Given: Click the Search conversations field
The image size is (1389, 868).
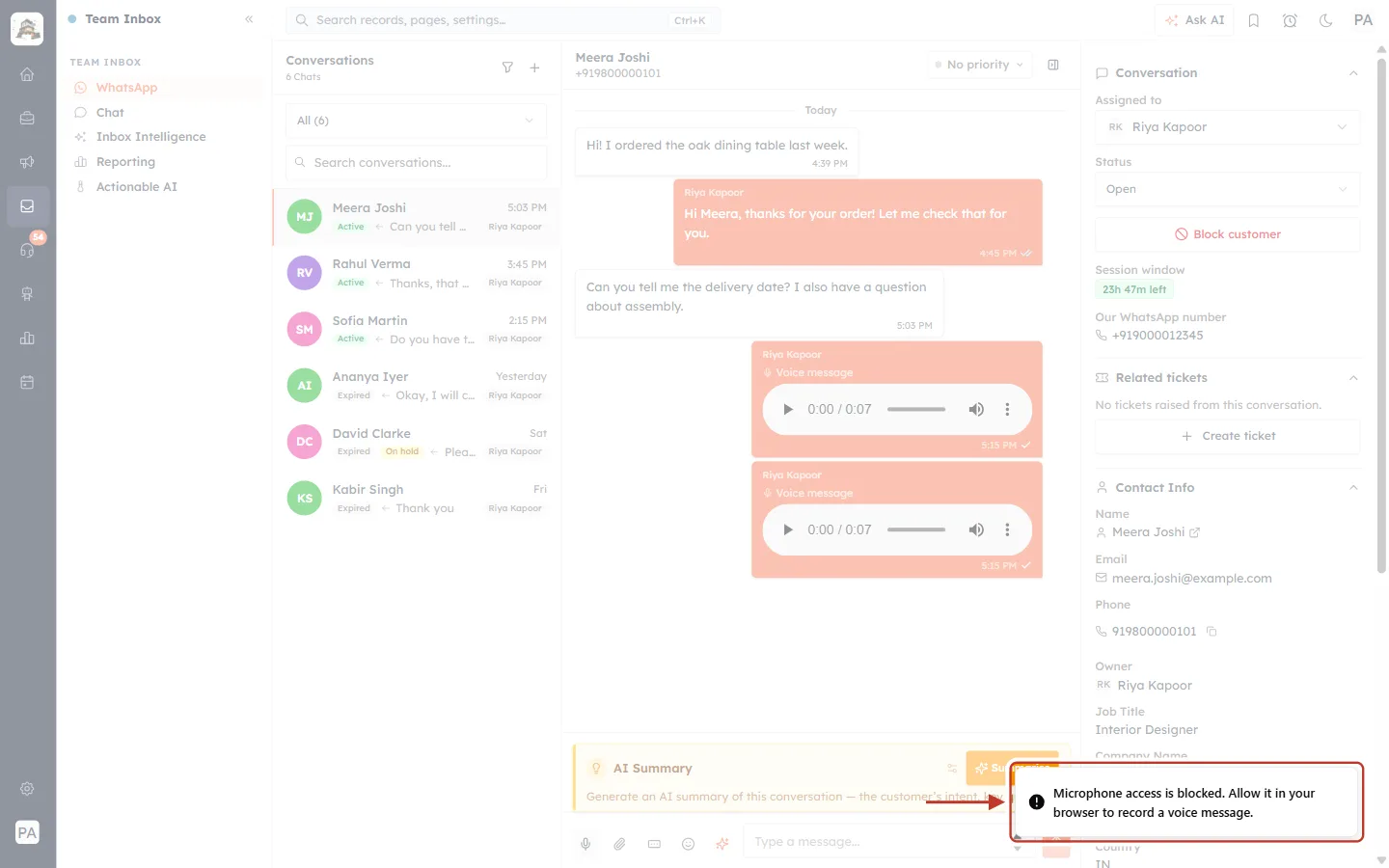Looking at the screenshot, I should click(416, 163).
